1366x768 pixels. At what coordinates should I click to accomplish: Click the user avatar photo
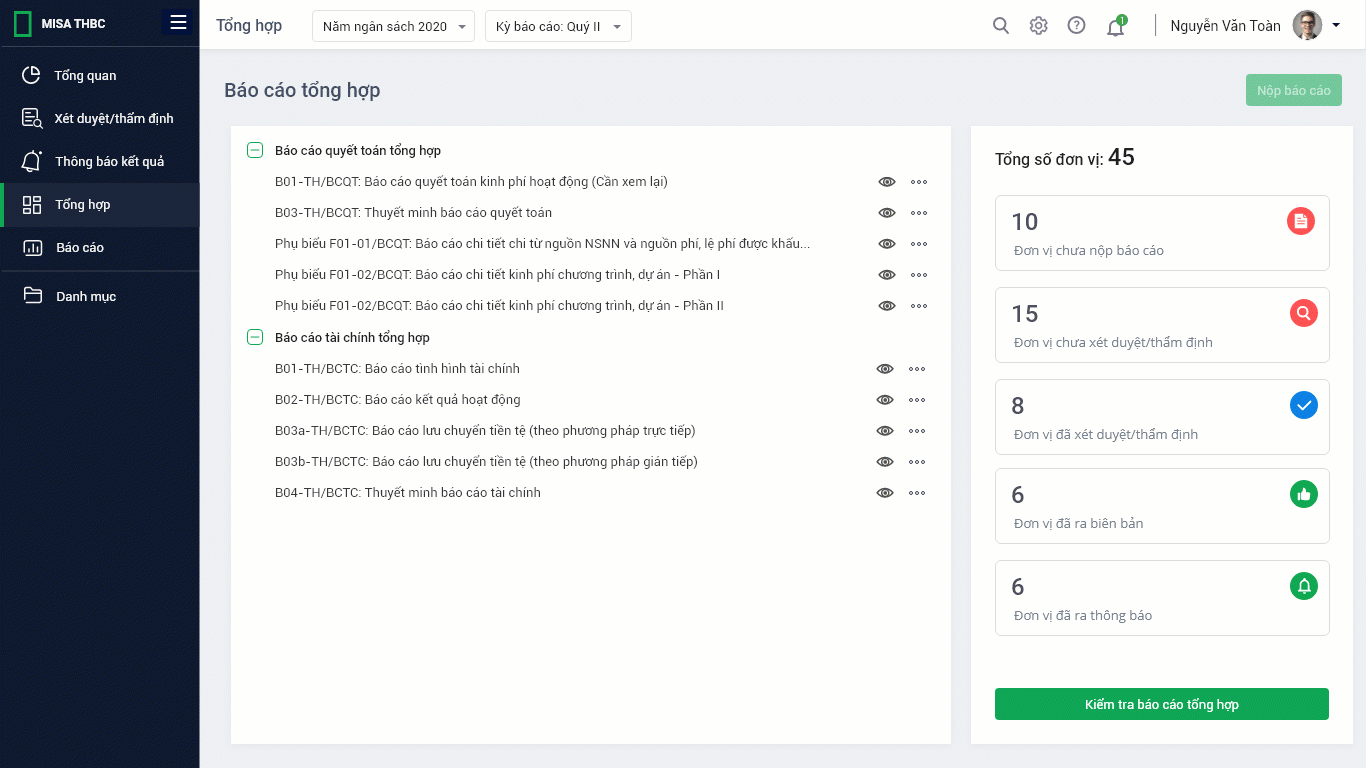(x=1307, y=25)
